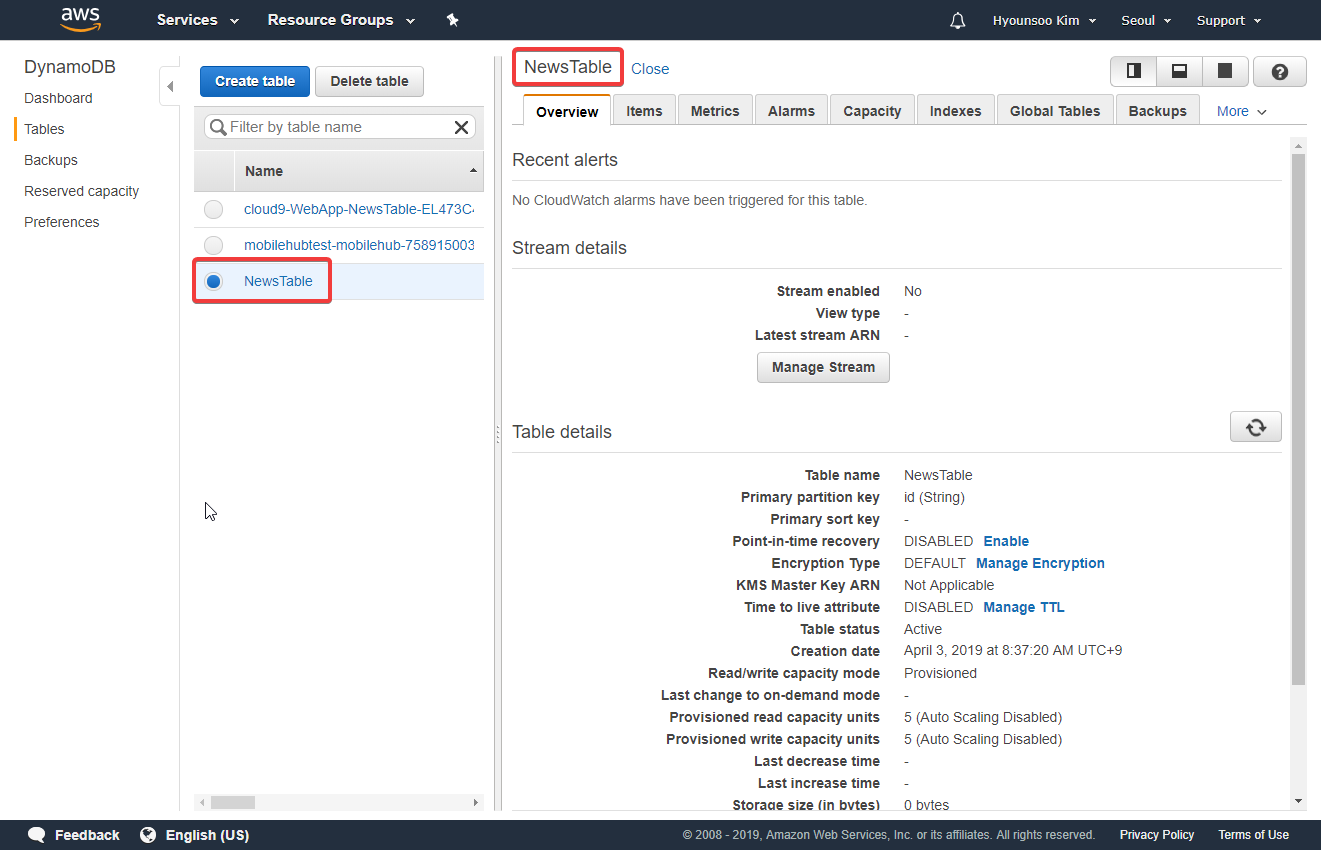Screen dimensions: 1321x850
Task: Open the Services dropdown menu
Action: pos(198,20)
